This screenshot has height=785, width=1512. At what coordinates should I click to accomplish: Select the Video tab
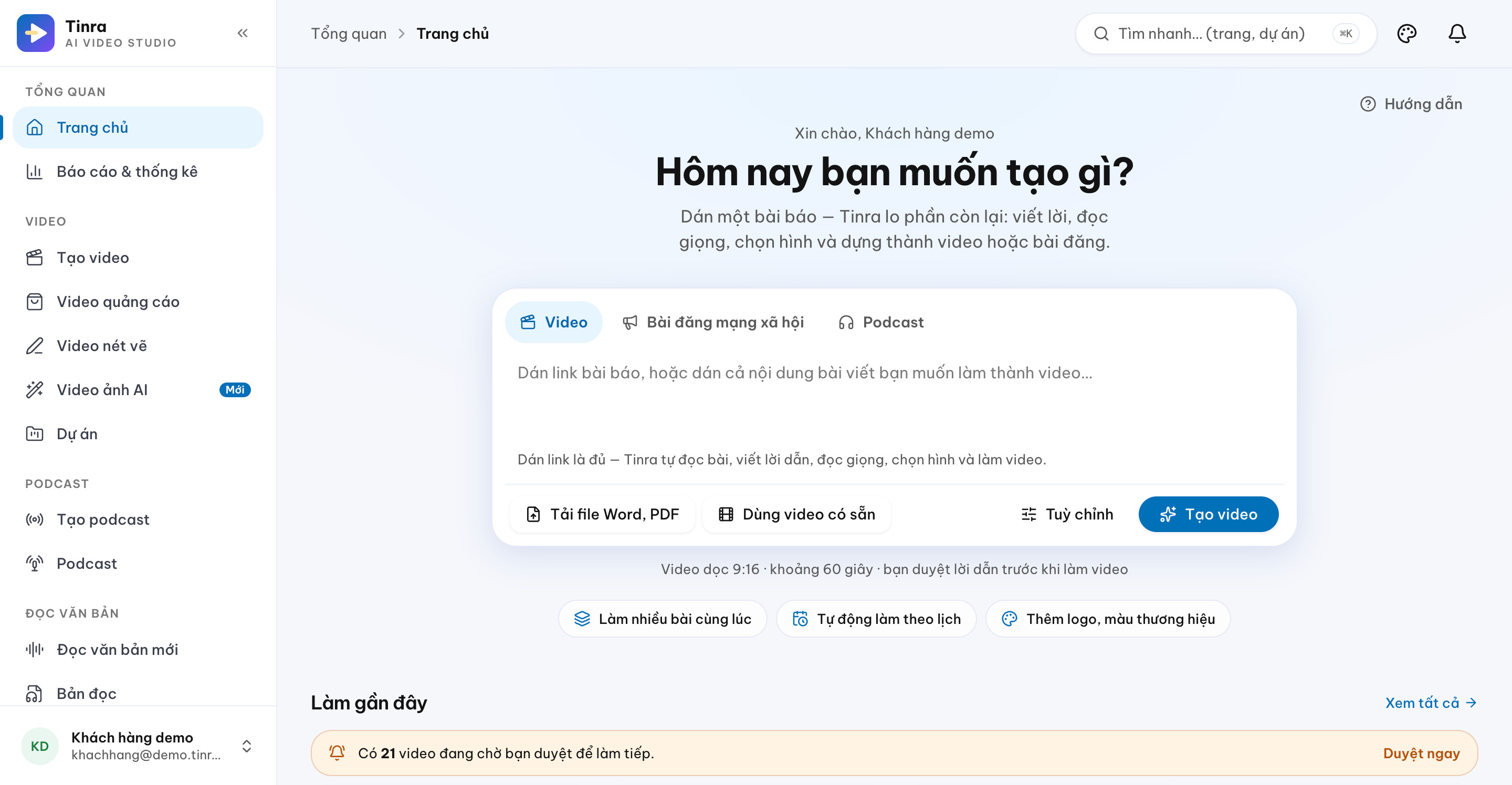(x=553, y=322)
